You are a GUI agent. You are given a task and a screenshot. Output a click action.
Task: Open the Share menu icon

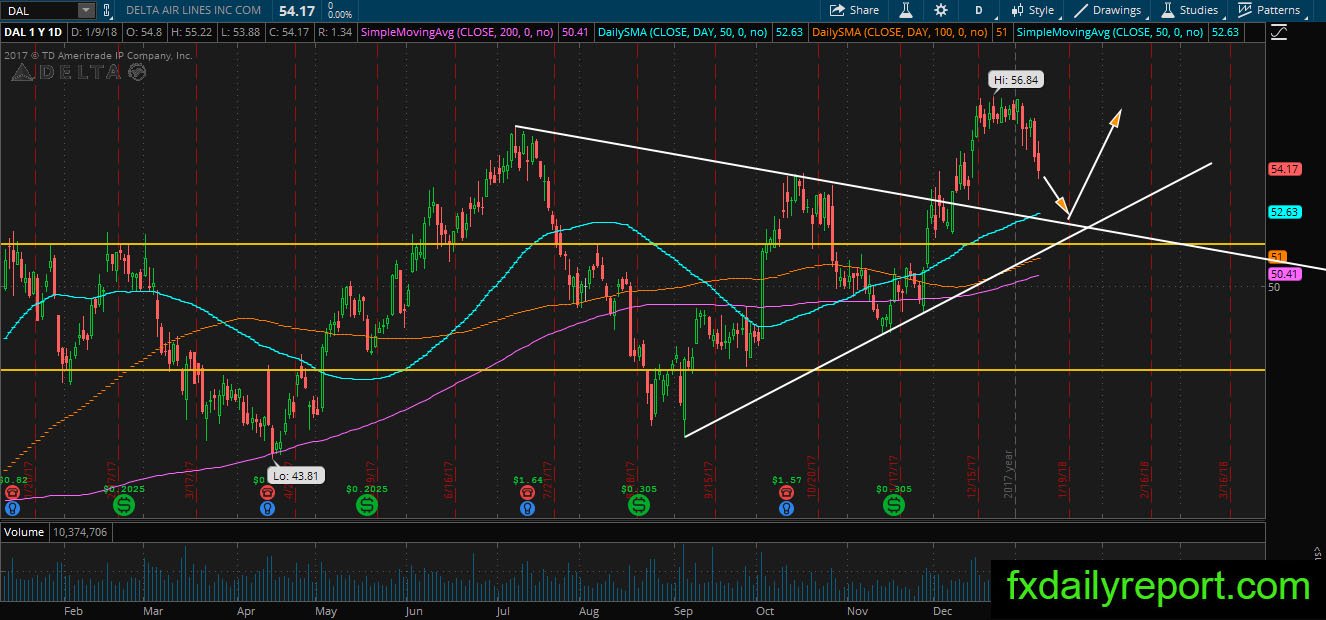pos(836,10)
